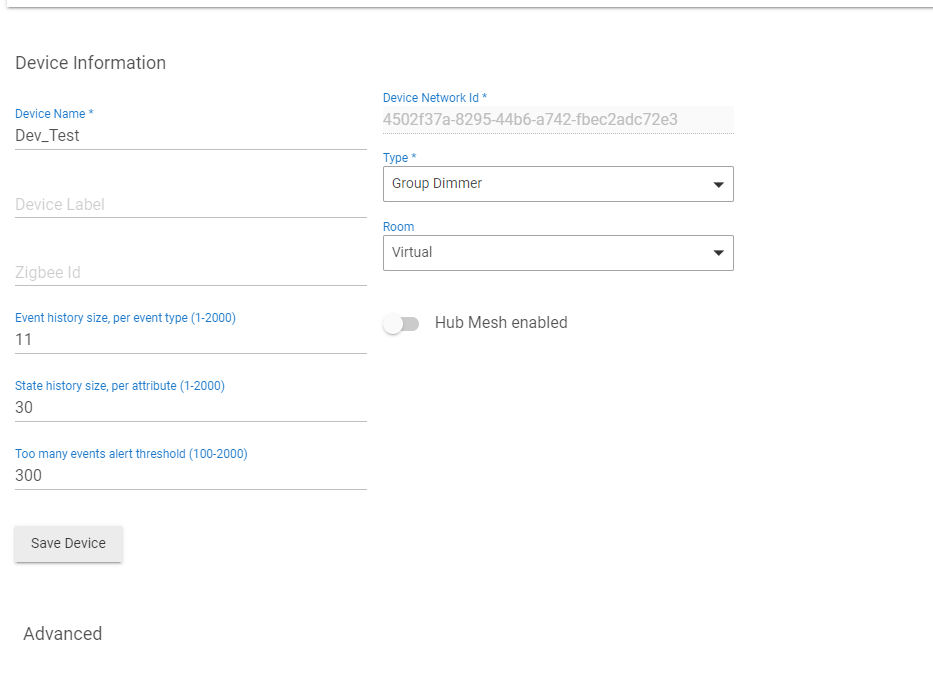933x675 pixels.
Task: Click the Device Information heading
Action: (90, 63)
